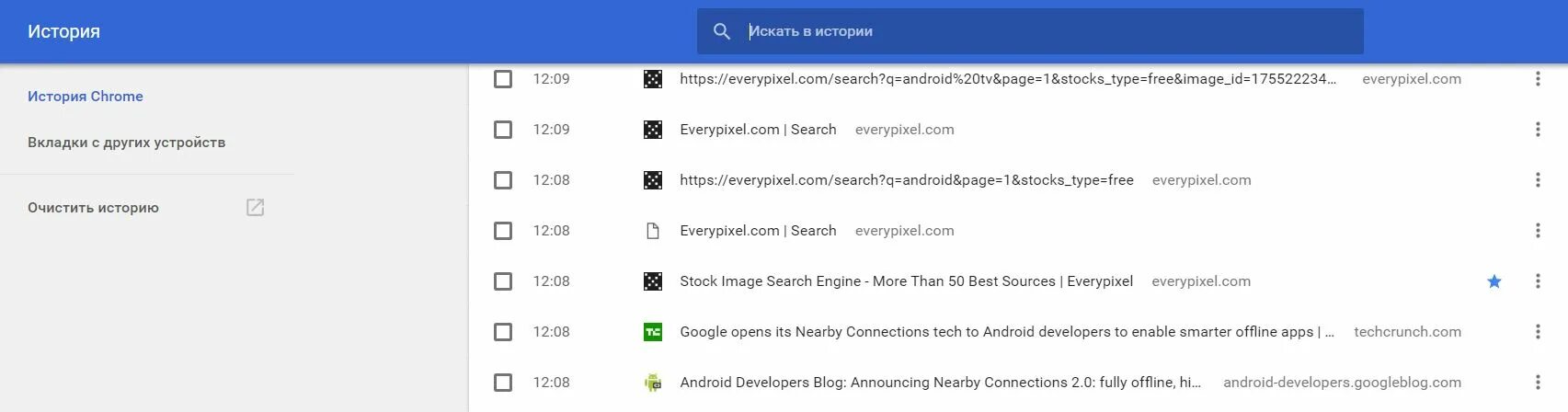Open Android Developers Blog Nearby Connections link
This screenshot has height=412, width=1568.
[x=941, y=383]
